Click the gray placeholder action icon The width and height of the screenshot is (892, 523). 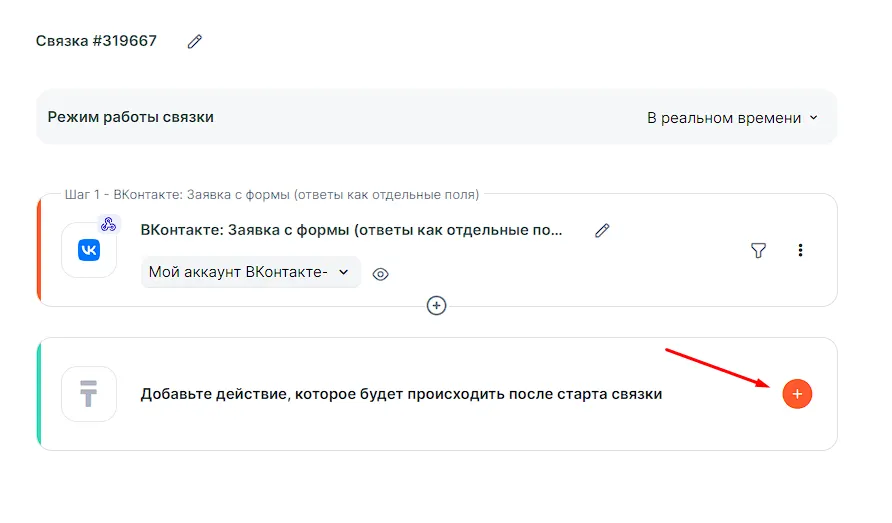pos(89,394)
